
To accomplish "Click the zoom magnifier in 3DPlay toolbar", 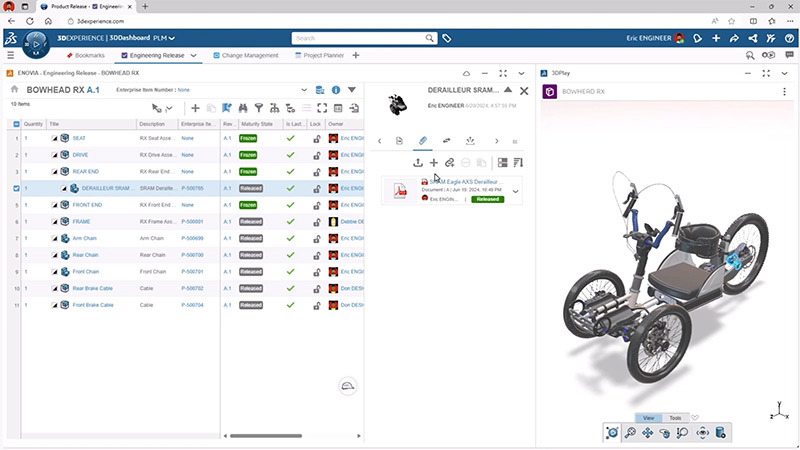I will 630,433.
